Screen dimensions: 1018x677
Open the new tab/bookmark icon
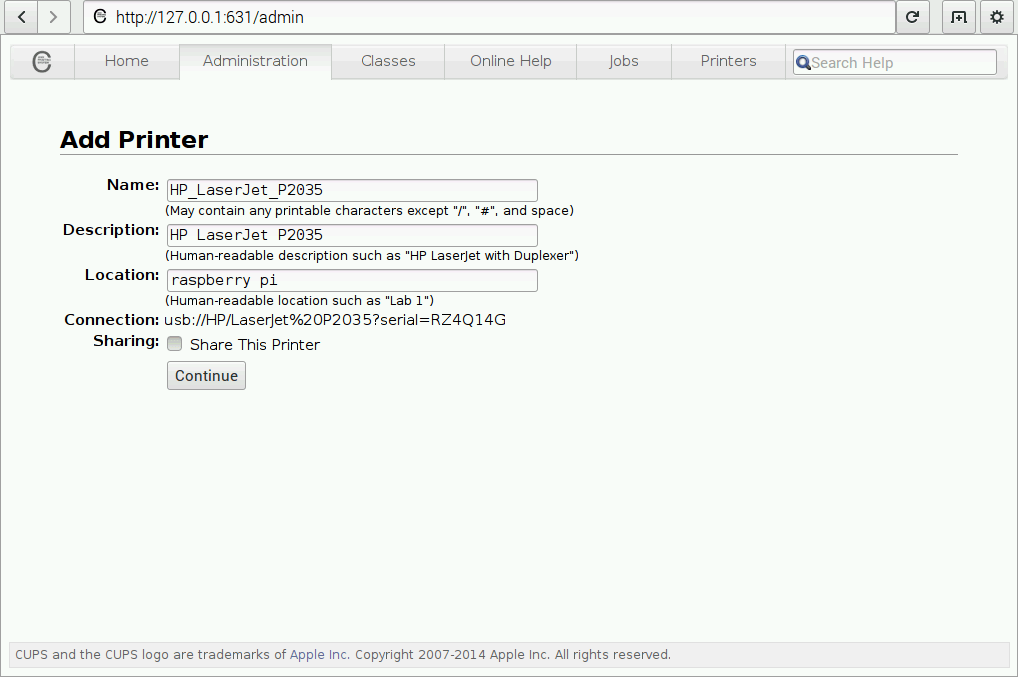pyautogui.click(x=959, y=17)
